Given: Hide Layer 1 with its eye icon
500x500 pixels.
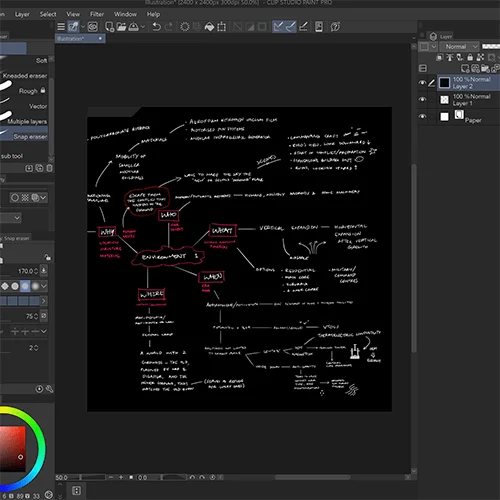Looking at the screenshot, I should point(422,99).
